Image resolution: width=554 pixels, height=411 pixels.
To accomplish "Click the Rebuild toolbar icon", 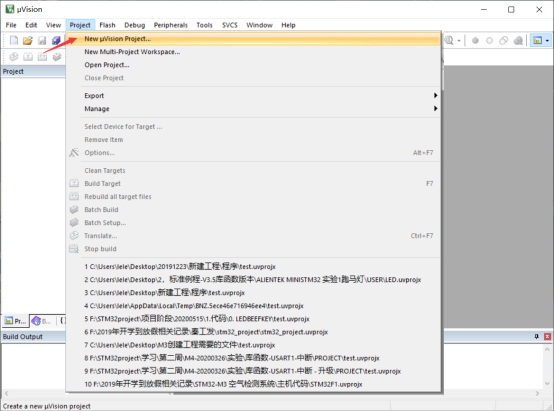I will coord(42,57).
